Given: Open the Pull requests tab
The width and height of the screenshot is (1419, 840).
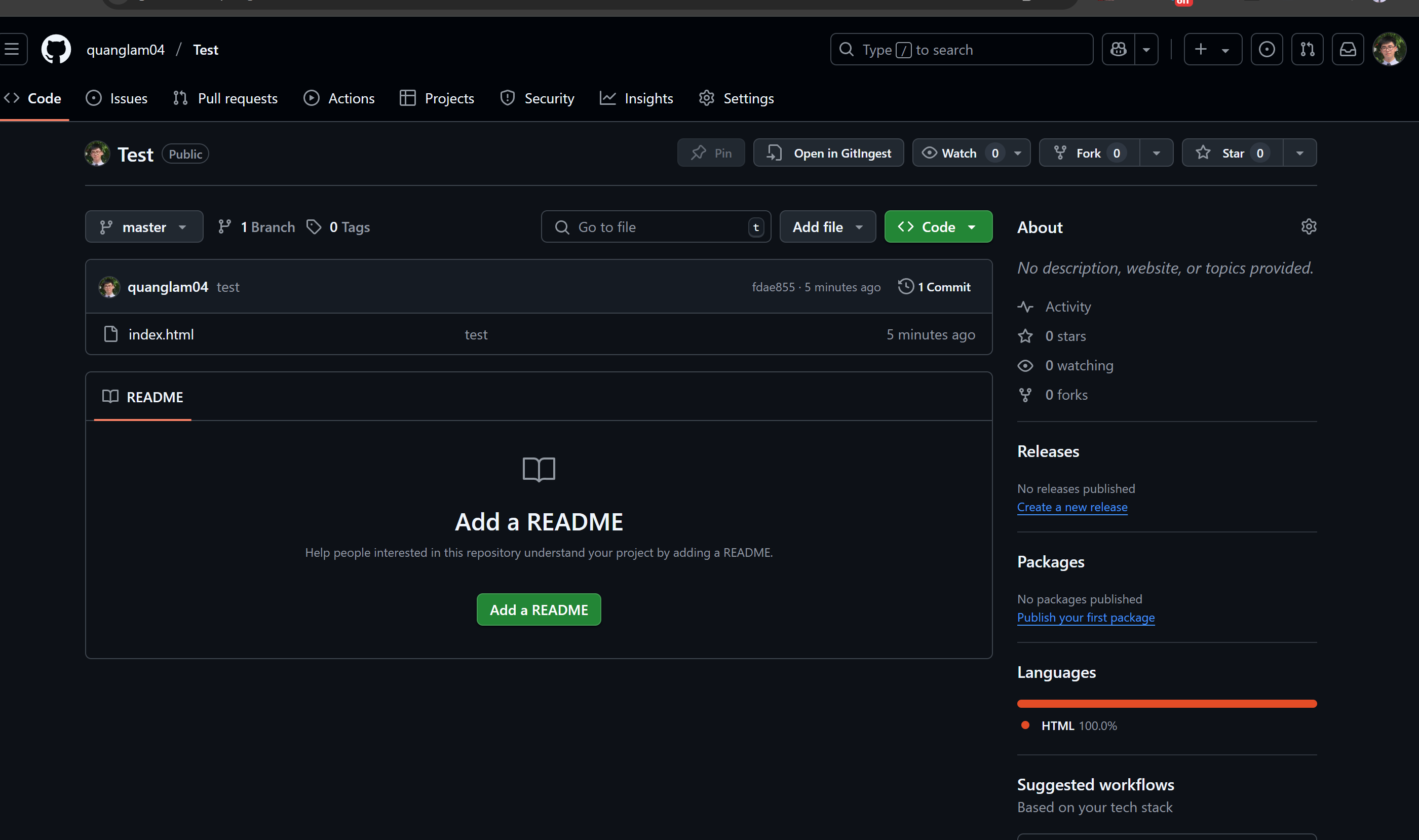Looking at the screenshot, I should tap(225, 98).
